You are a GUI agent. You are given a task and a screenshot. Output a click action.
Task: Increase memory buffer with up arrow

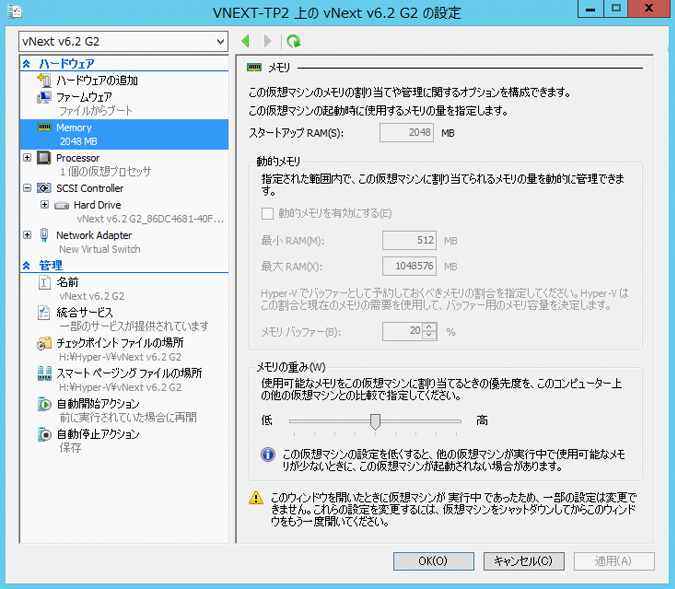[429, 327]
